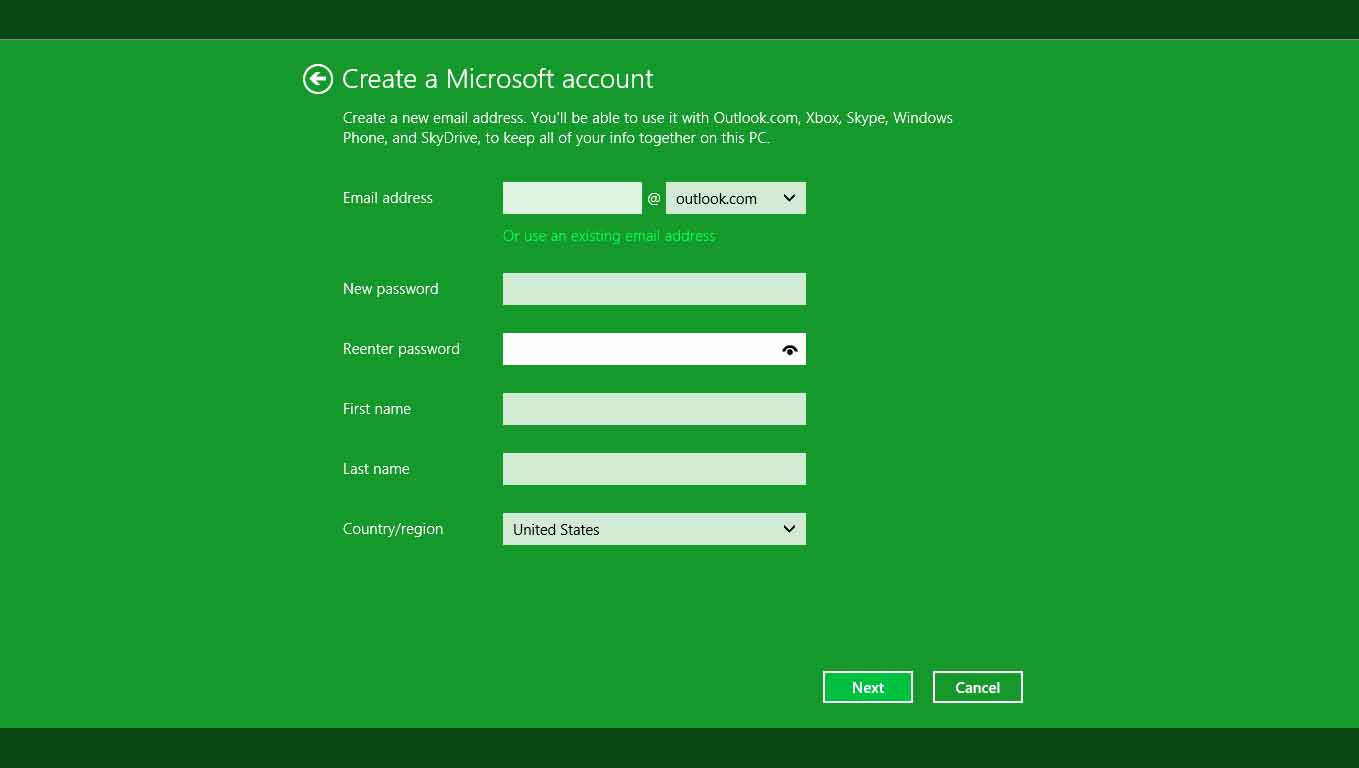This screenshot has width=1359, height=768.
Task: Click the 'Reenter password' label
Action: coord(401,349)
